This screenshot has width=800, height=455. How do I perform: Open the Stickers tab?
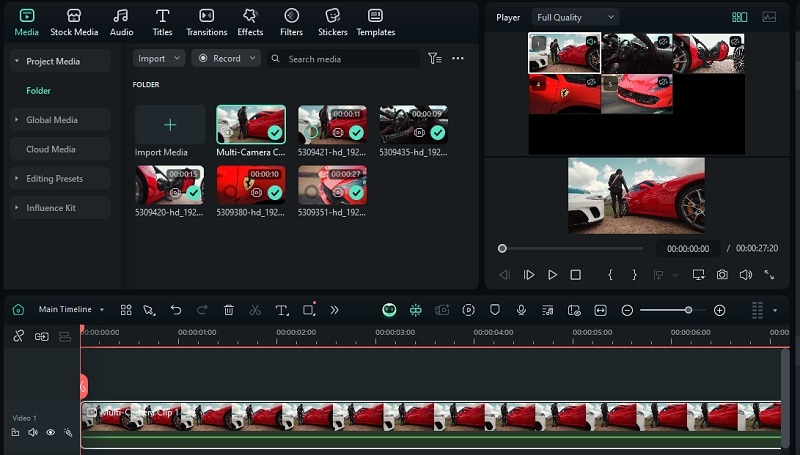333,23
